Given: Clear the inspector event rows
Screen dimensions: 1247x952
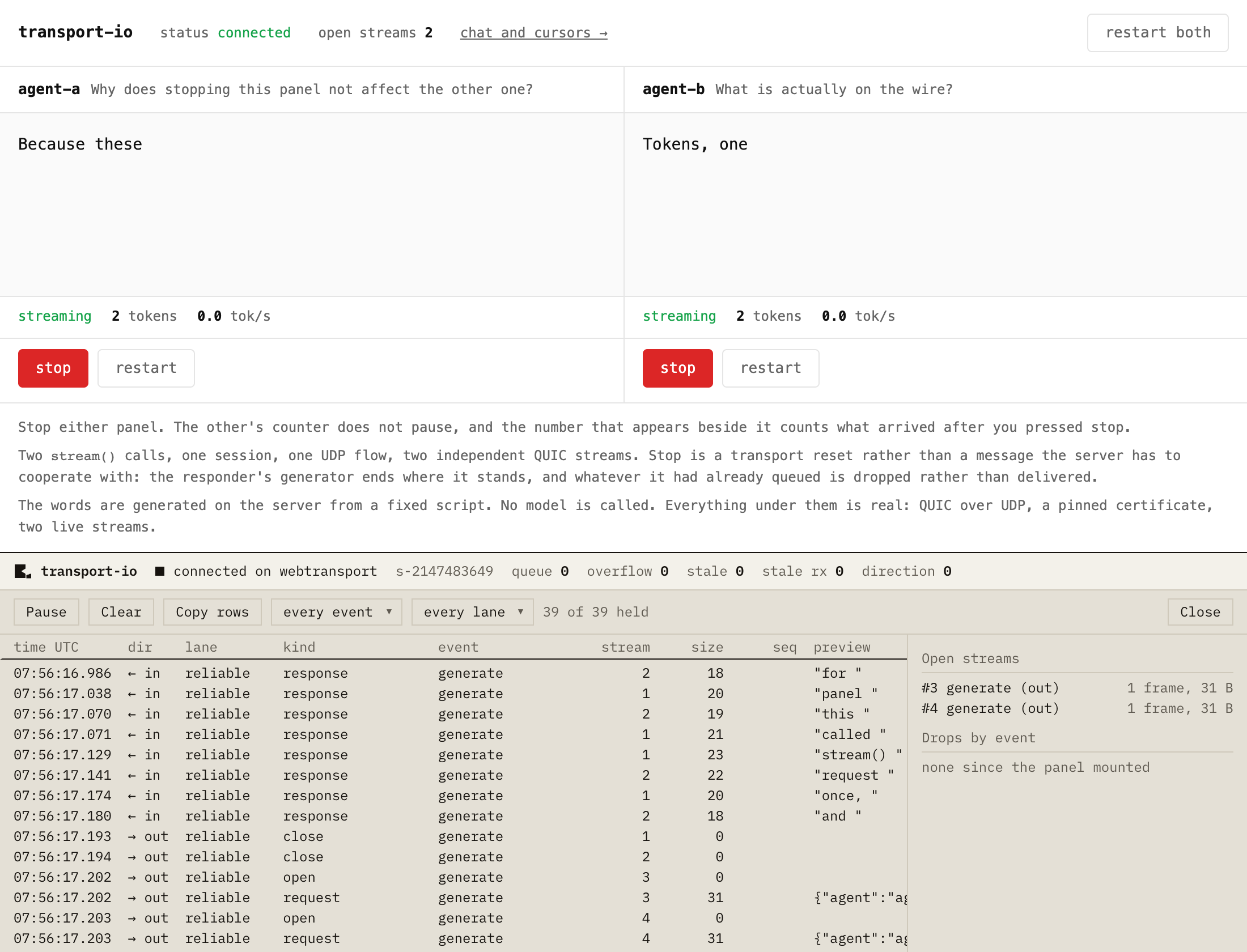Looking at the screenshot, I should click(121, 612).
